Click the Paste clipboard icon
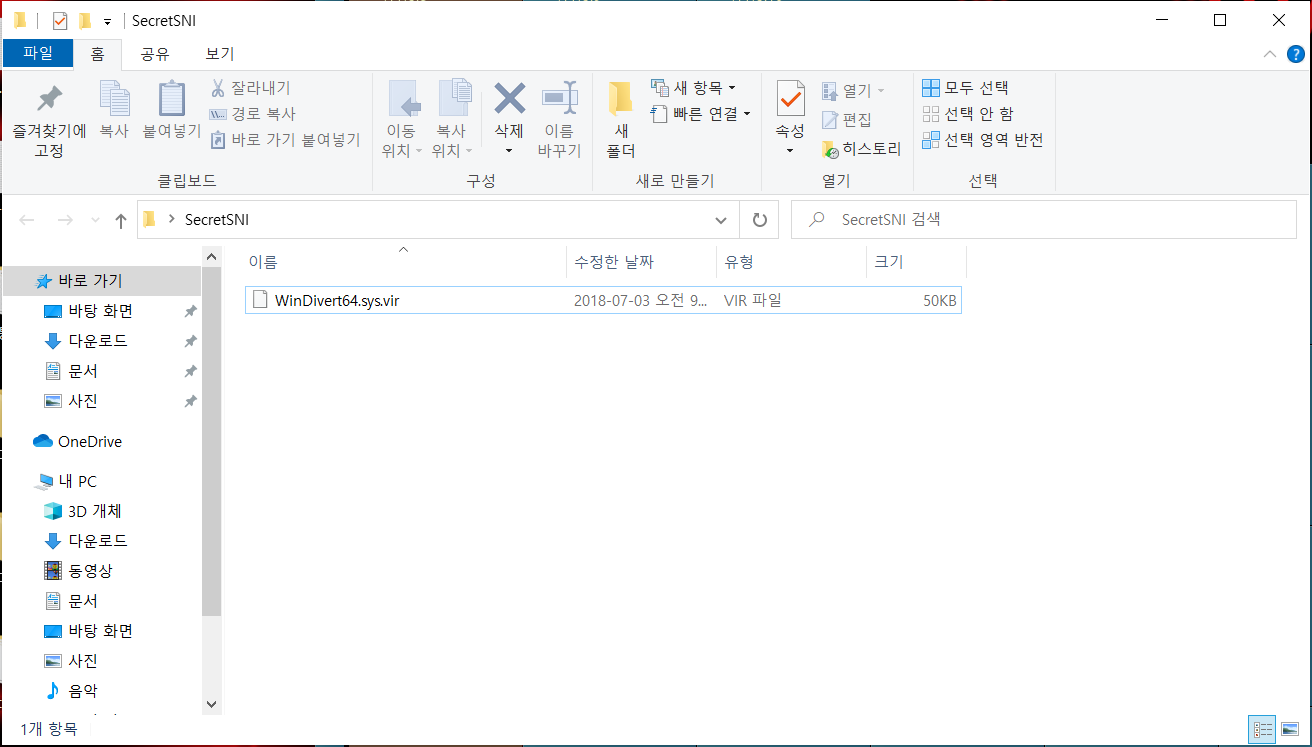The image size is (1312, 747). (172, 100)
